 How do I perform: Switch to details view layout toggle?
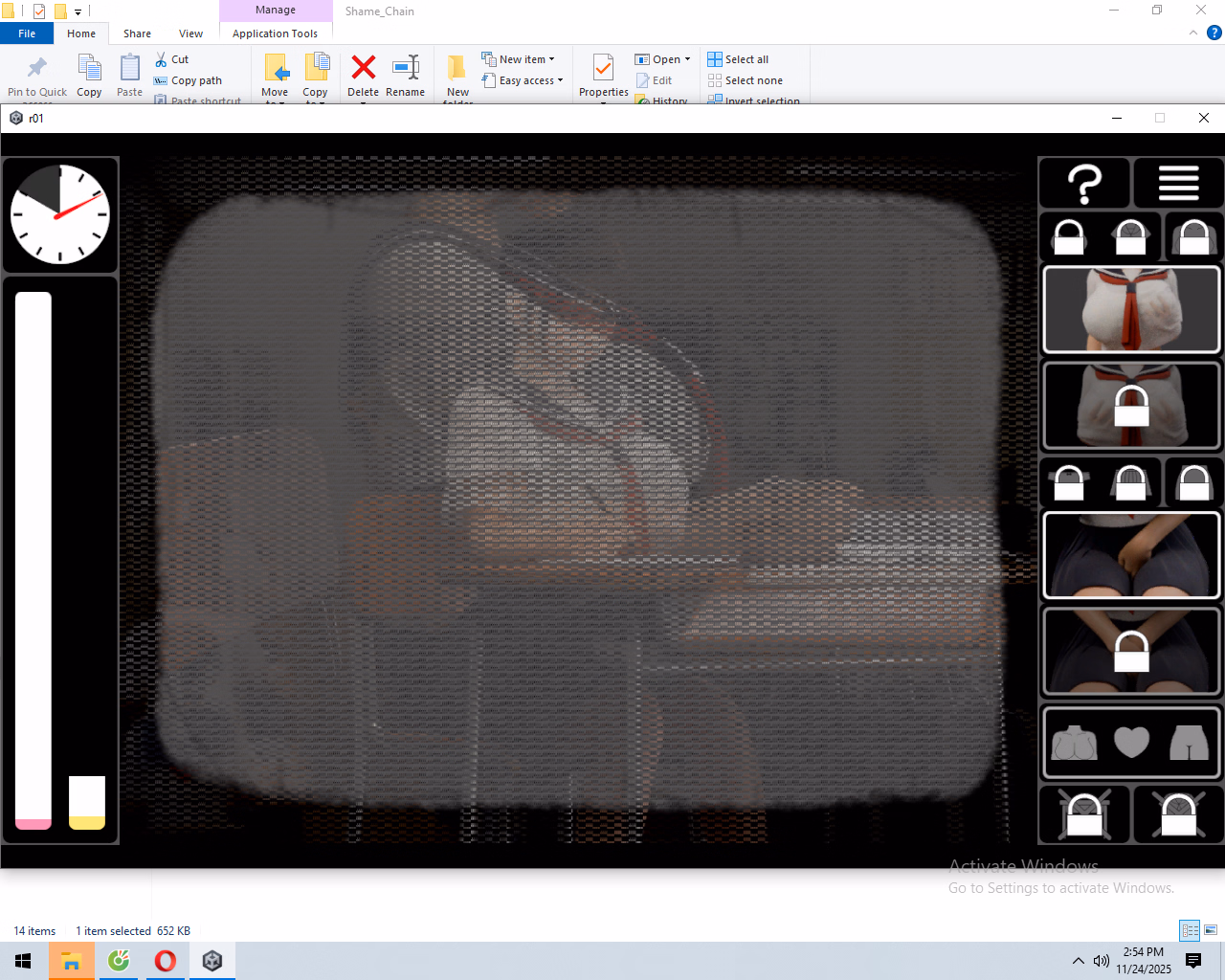[x=1190, y=930]
